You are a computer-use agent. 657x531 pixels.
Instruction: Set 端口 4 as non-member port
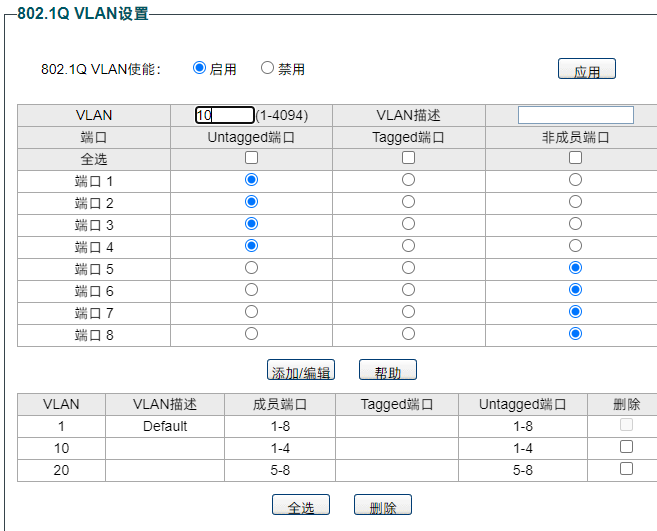click(575, 246)
